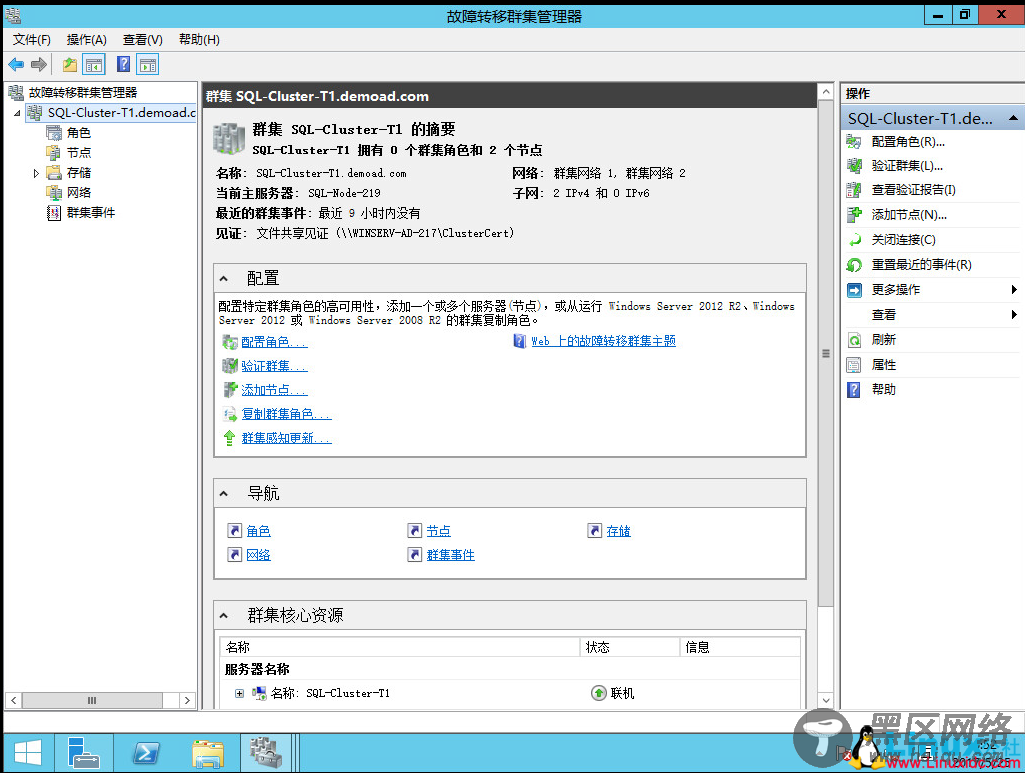Open Server Manager taskbar icon

[84, 753]
